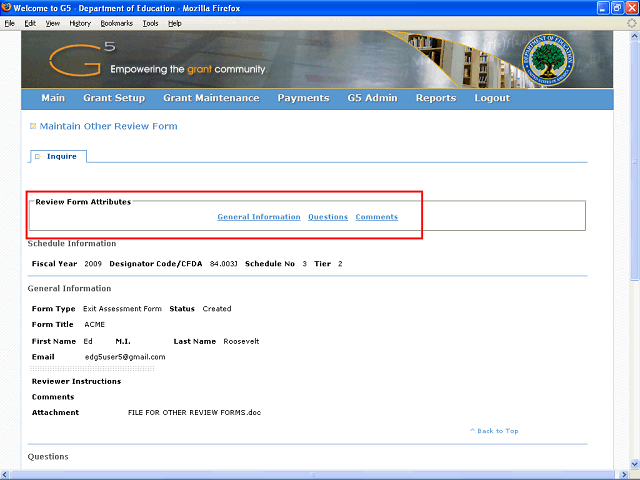Click the Fiscal Year value 2009
Image resolution: width=640 pixels, height=480 pixels.
(x=93, y=264)
